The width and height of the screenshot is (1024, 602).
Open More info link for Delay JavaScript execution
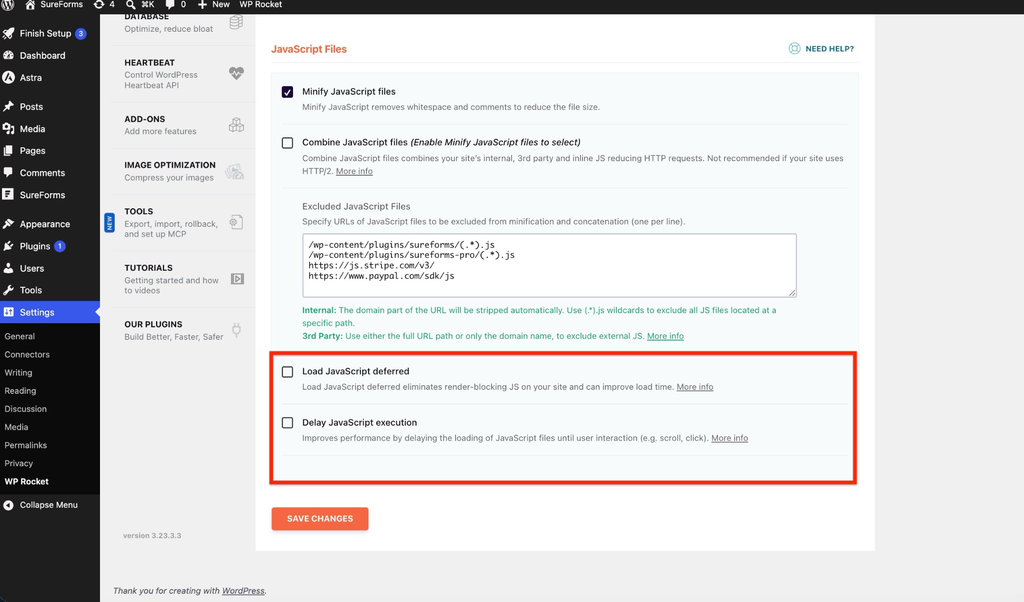729,438
